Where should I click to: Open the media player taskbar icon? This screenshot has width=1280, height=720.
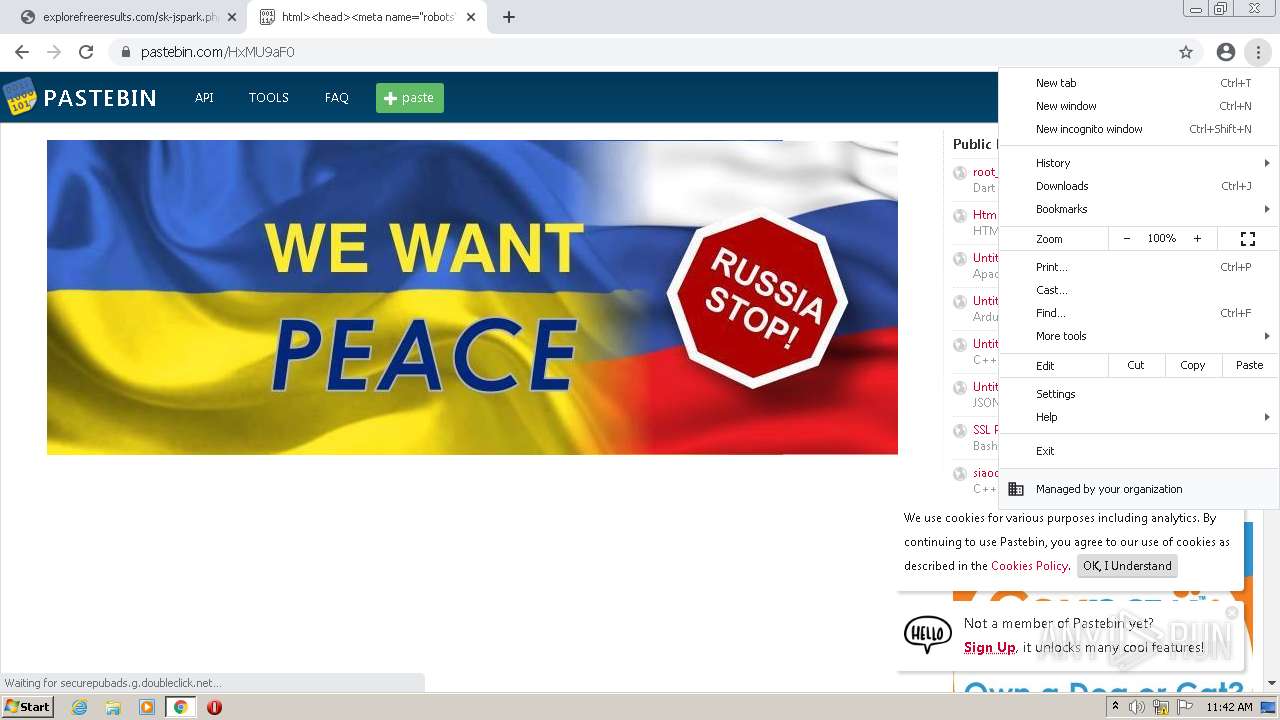147,707
